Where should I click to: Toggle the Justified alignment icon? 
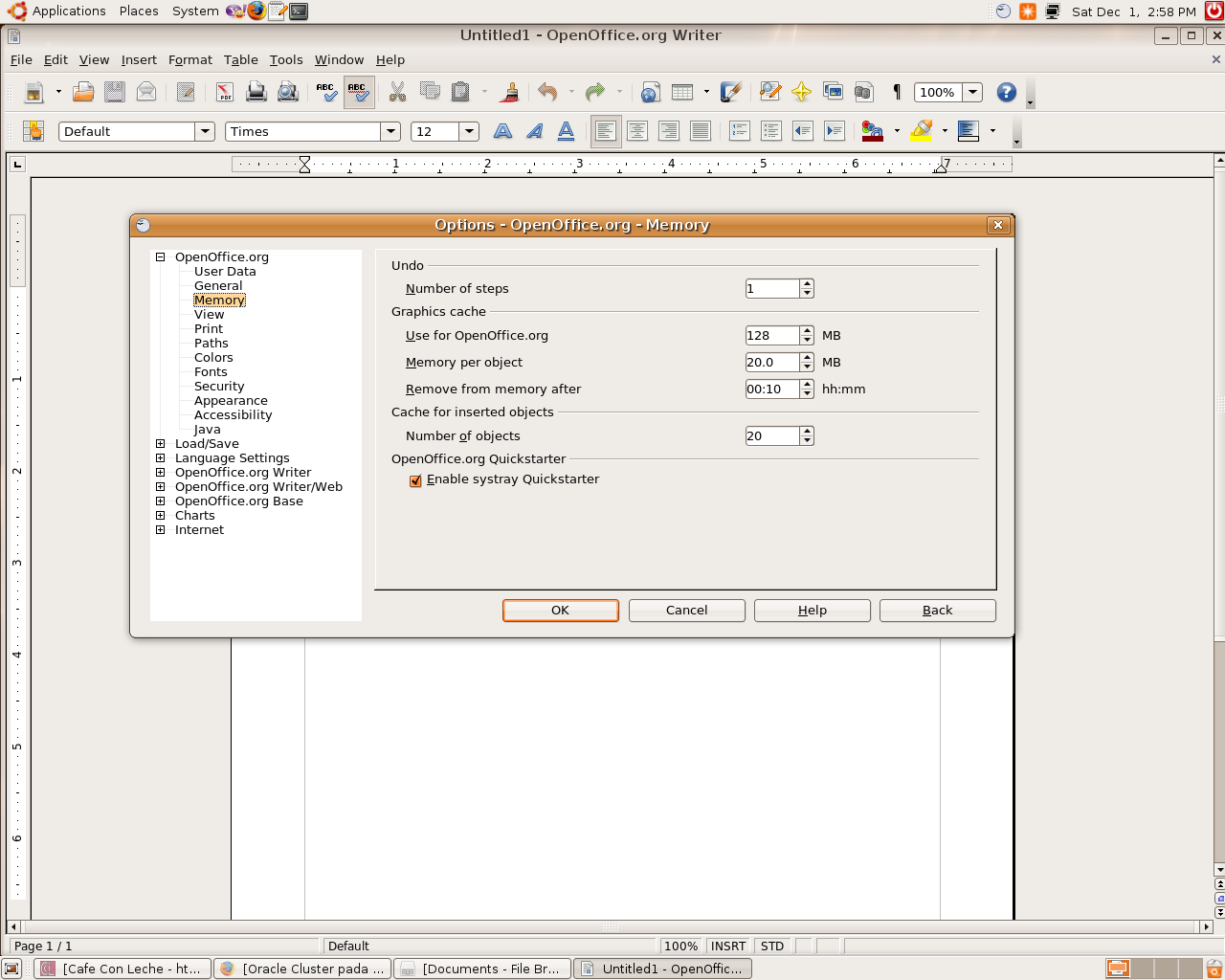pyautogui.click(x=701, y=131)
